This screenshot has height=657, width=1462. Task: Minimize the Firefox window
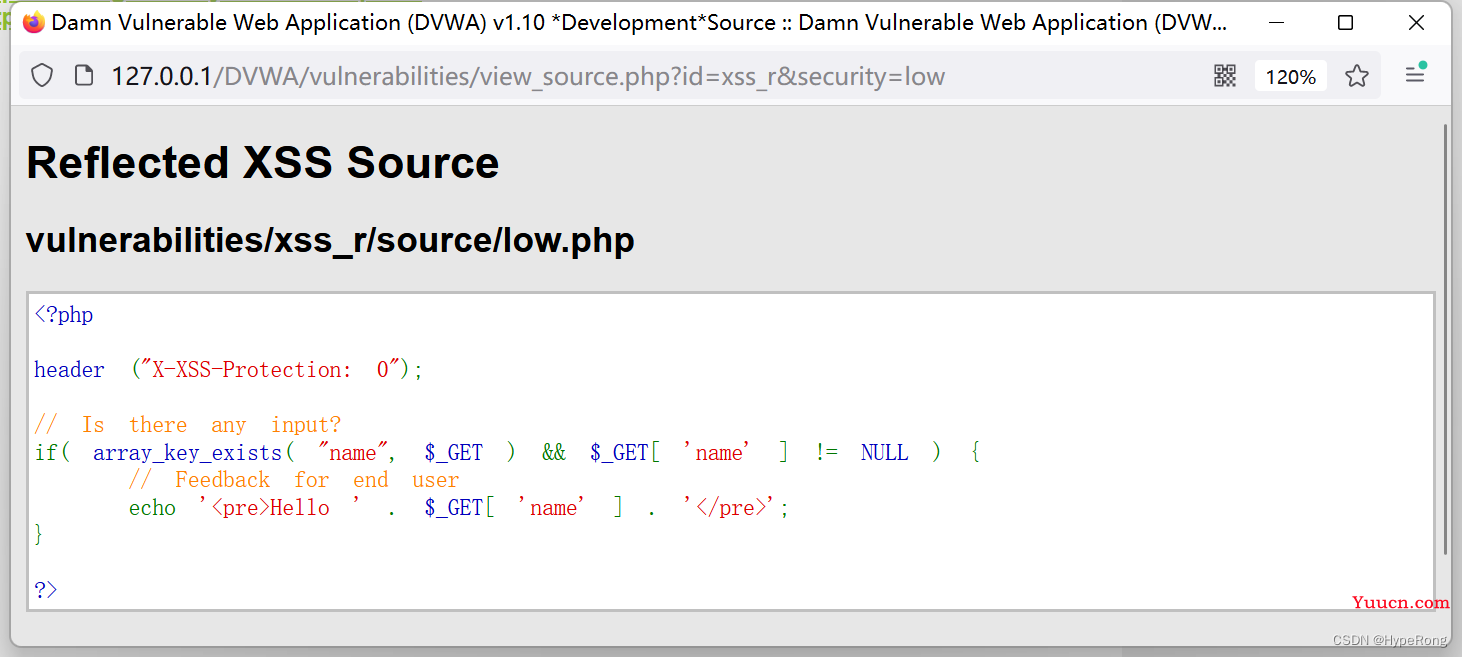pyautogui.click(x=1276, y=23)
